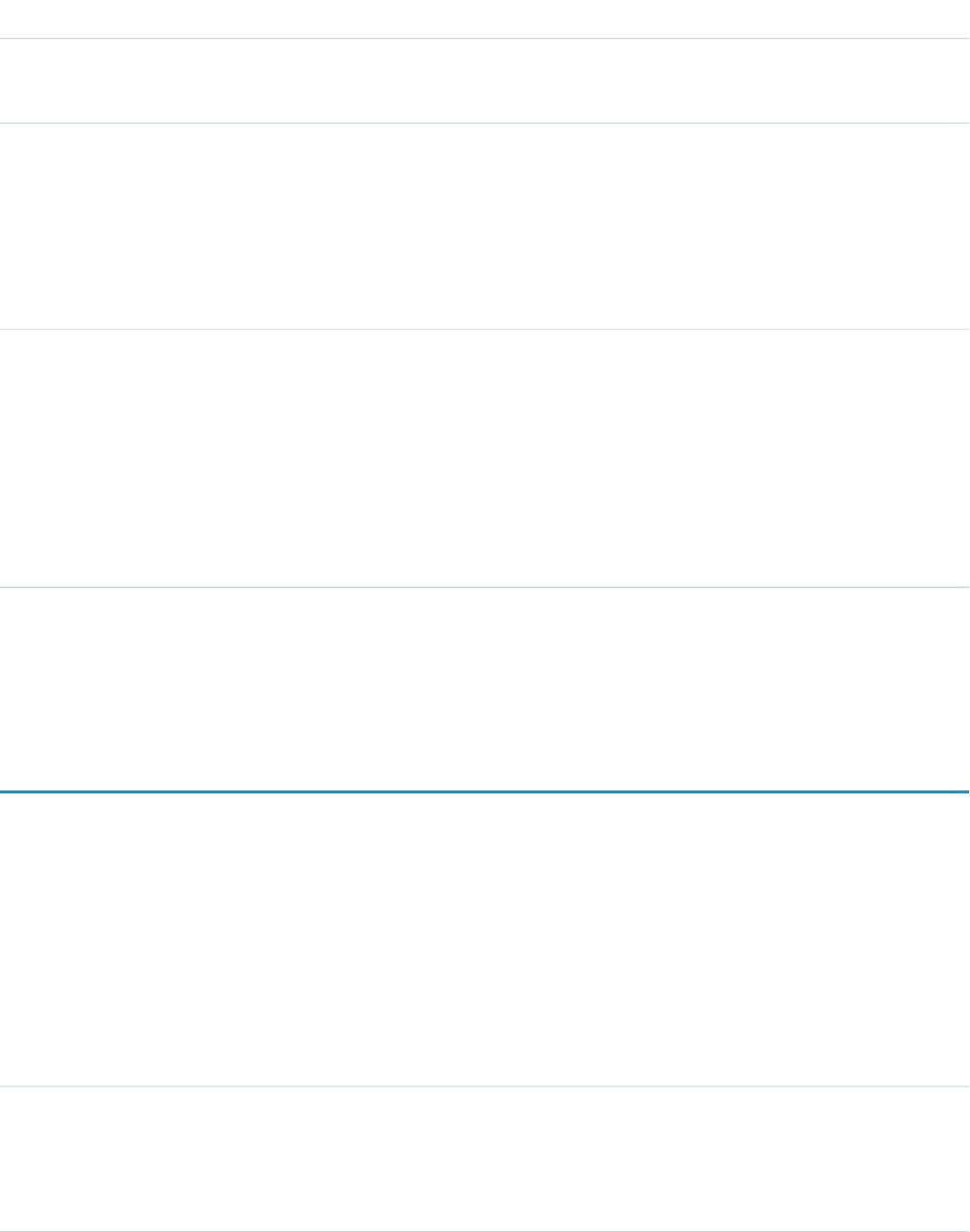Click the blue horizontal divider line
This screenshot has height=1232, width=970.
[485, 791]
